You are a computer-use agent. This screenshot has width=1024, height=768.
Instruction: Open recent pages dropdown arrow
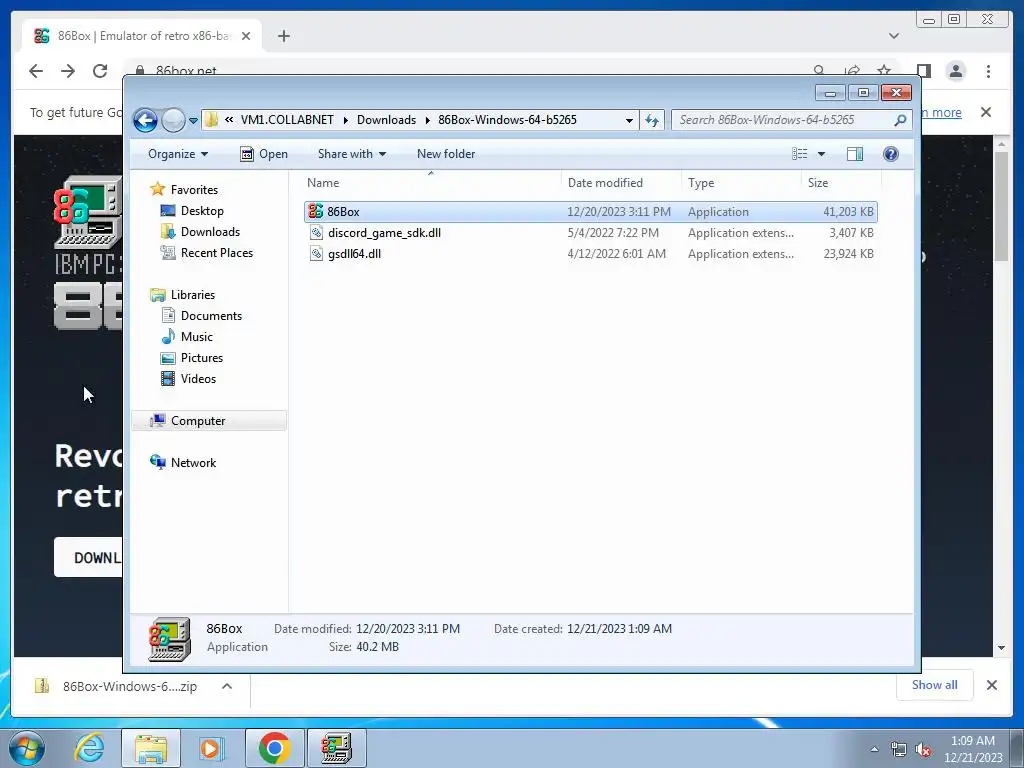tap(193, 120)
